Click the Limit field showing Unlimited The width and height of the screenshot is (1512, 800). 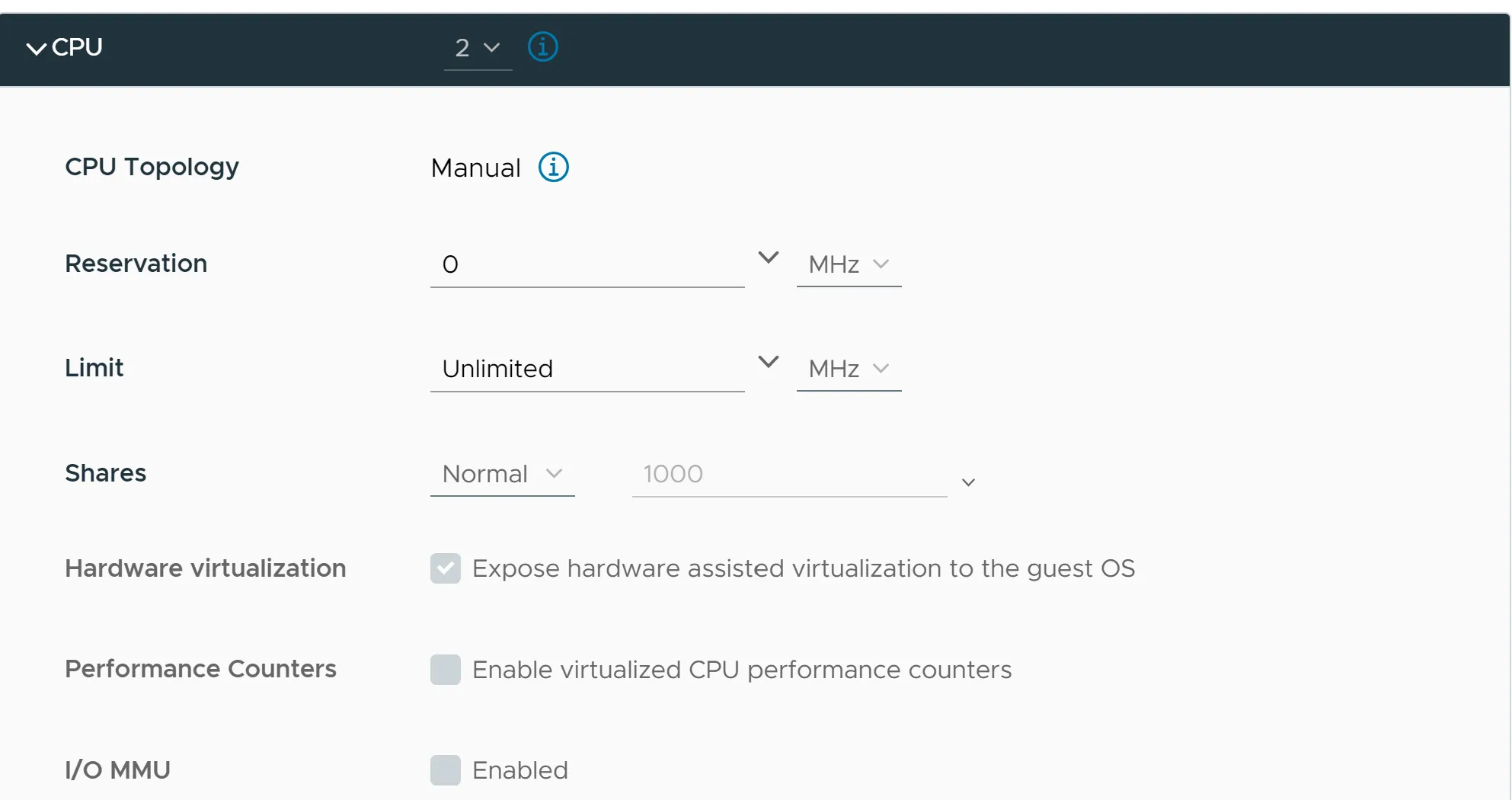(x=587, y=370)
